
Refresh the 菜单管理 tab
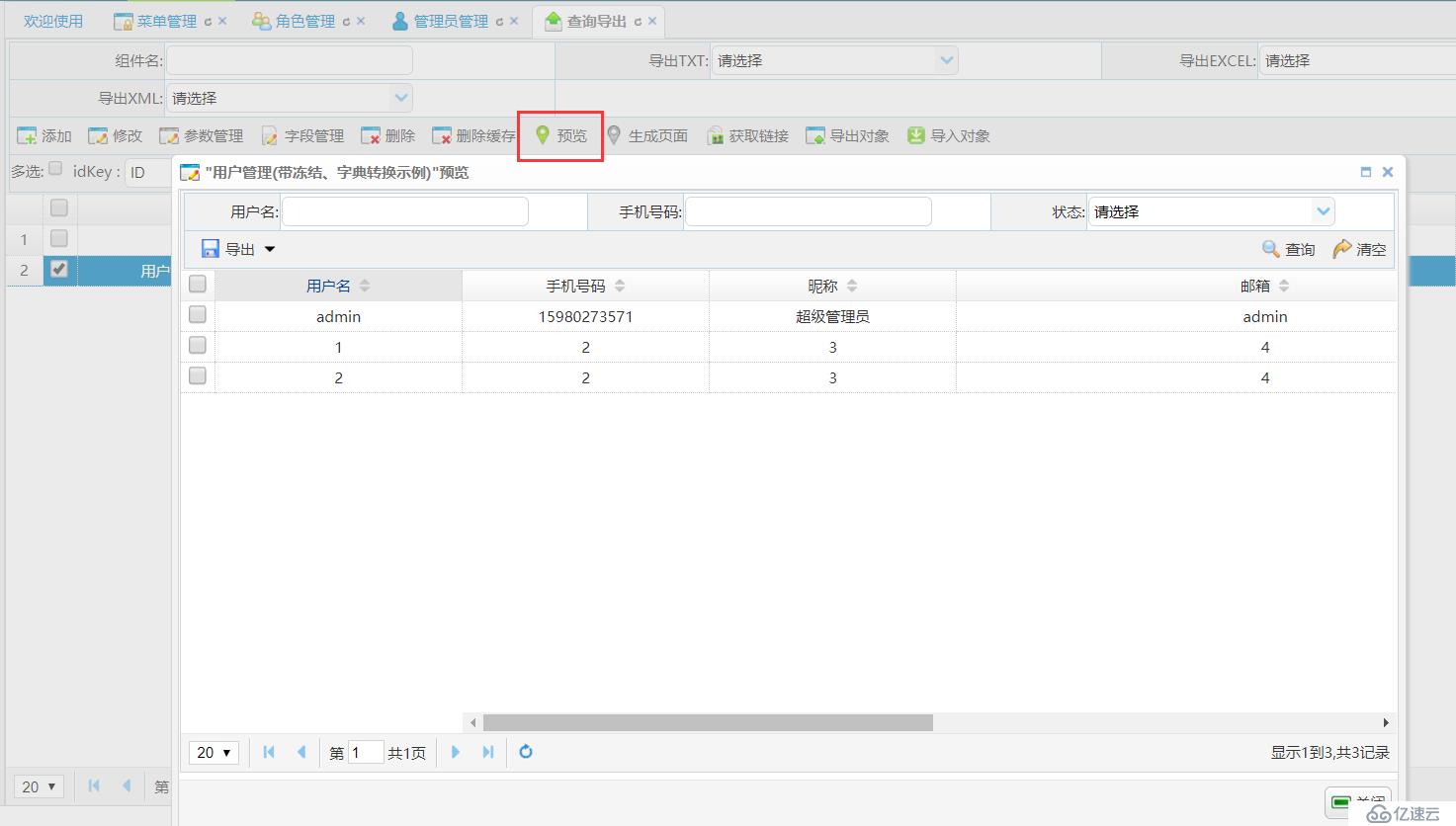[208, 21]
